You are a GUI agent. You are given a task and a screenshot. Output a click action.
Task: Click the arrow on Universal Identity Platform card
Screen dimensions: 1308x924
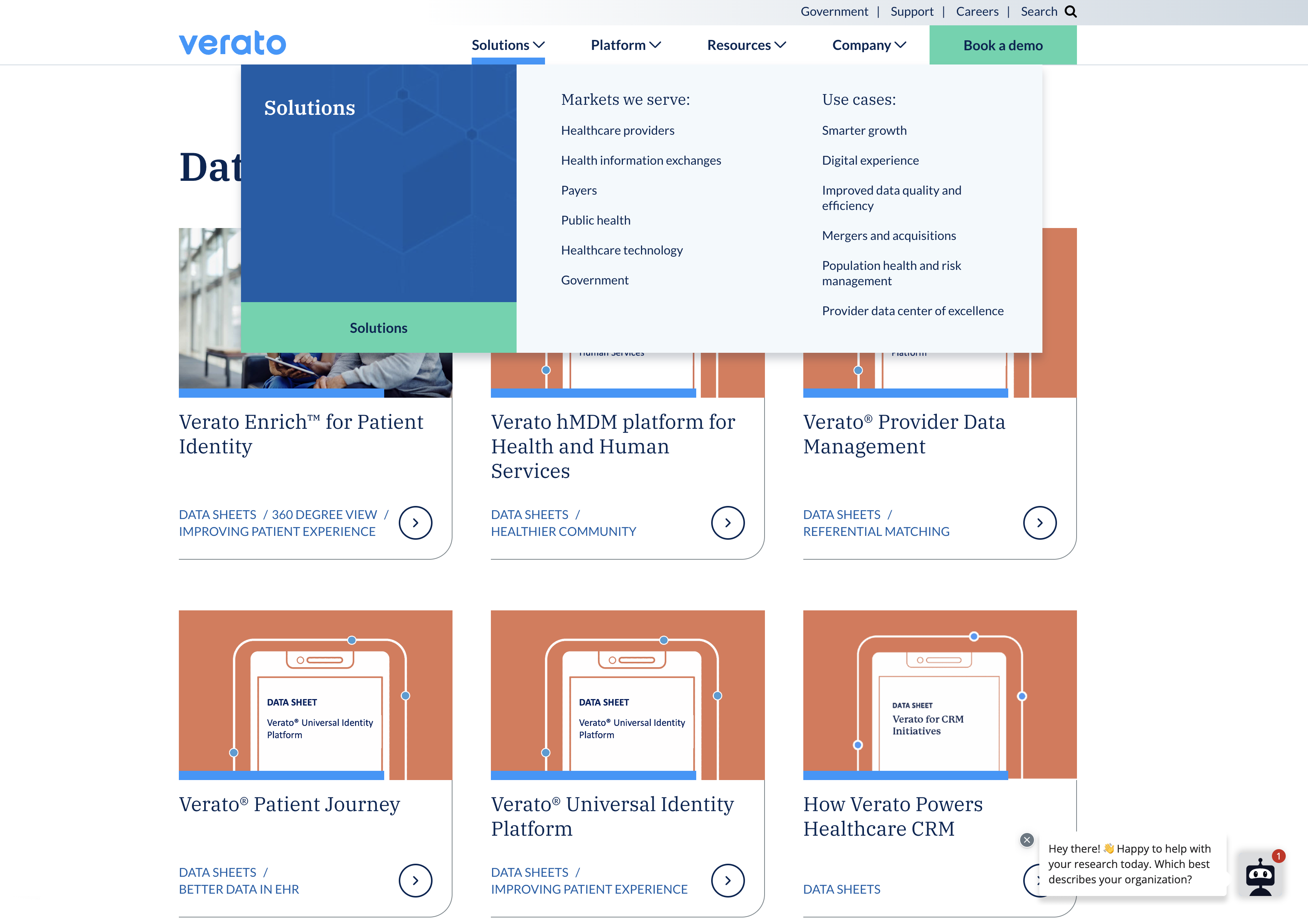click(x=728, y=881)
